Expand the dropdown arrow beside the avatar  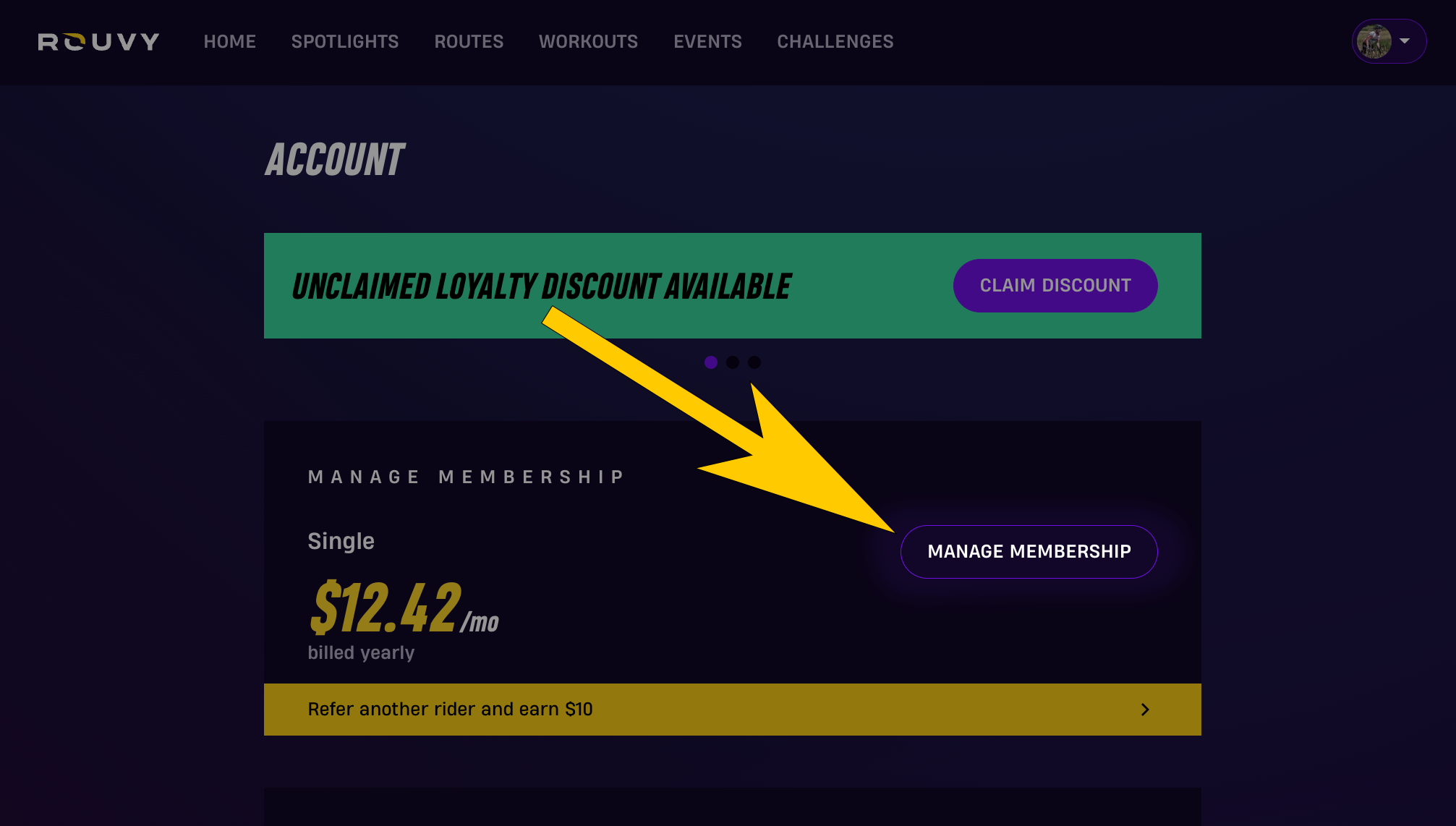(1405, 41)
